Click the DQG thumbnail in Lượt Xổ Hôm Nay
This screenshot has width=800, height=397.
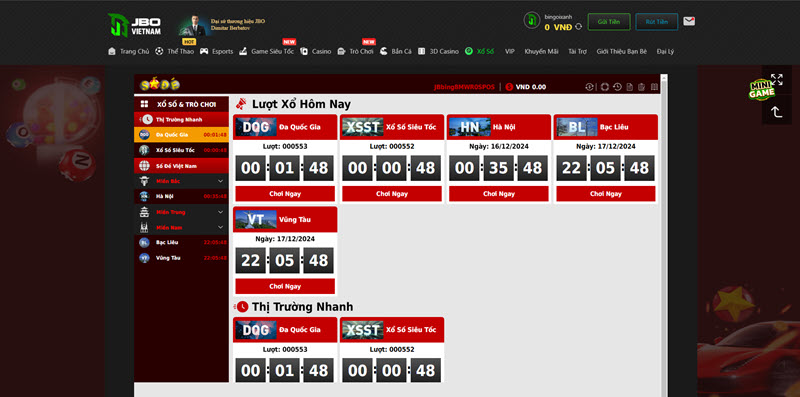tap(256, 127)
